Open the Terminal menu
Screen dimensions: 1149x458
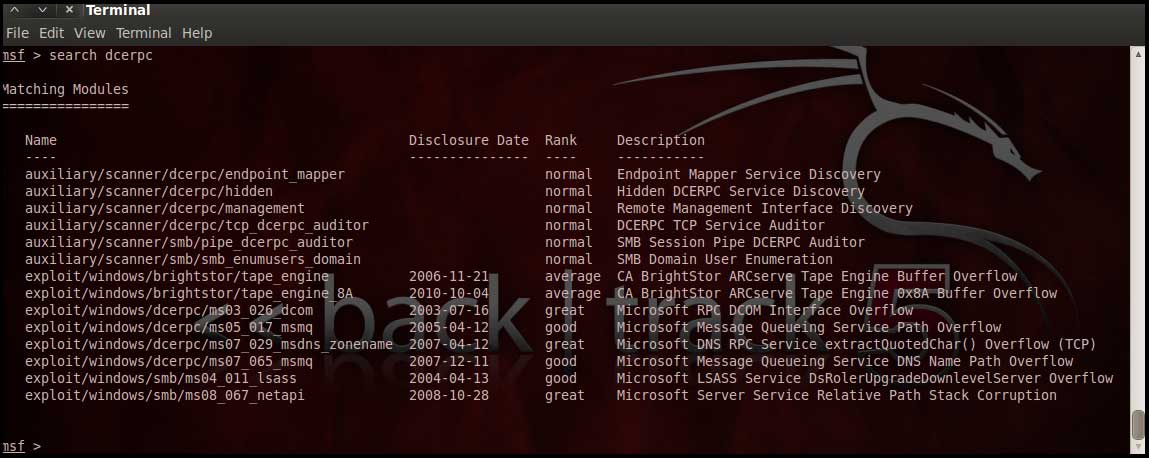(x=144, y=33)
